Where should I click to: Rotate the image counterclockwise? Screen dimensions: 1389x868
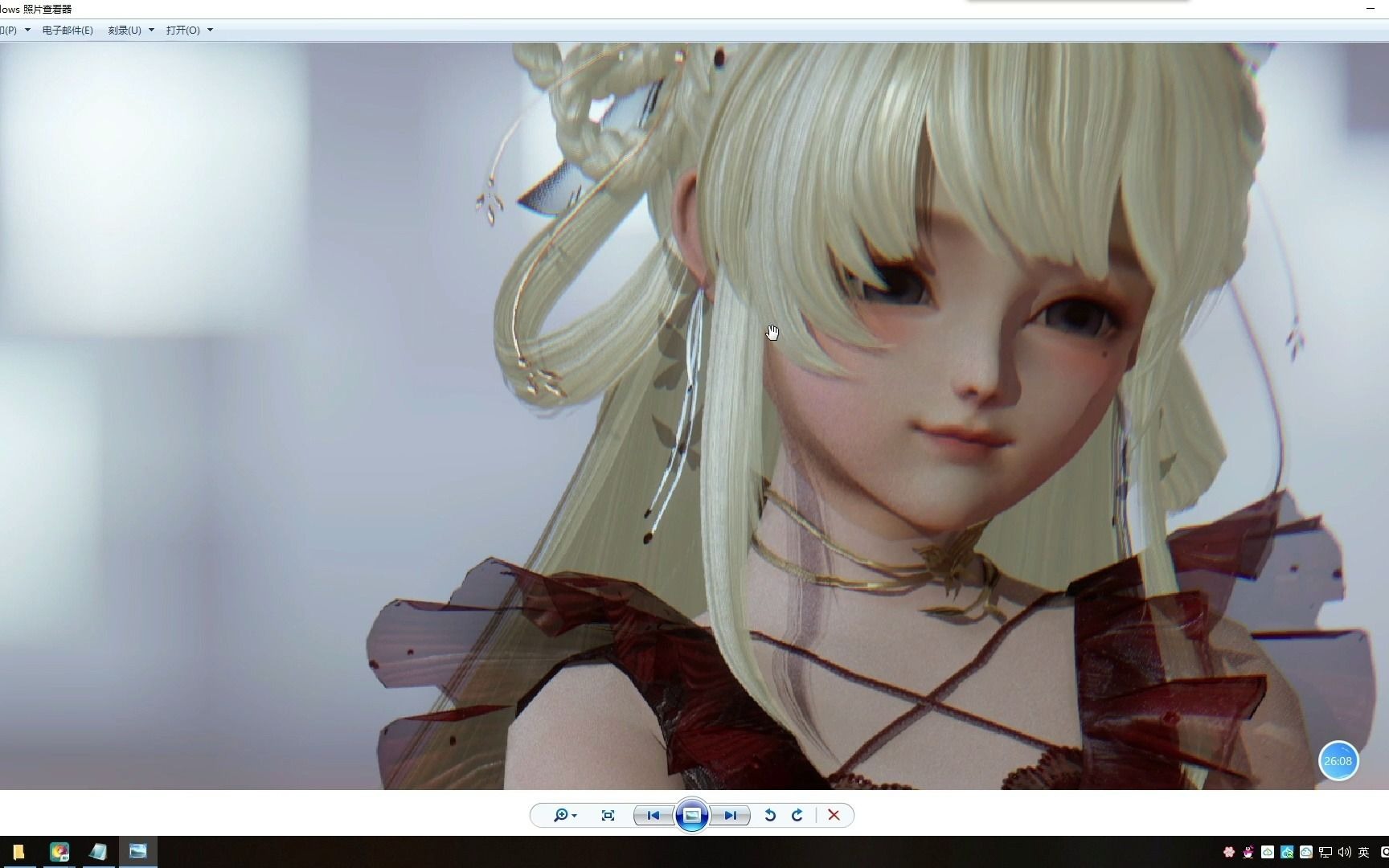tap(769, 815)
